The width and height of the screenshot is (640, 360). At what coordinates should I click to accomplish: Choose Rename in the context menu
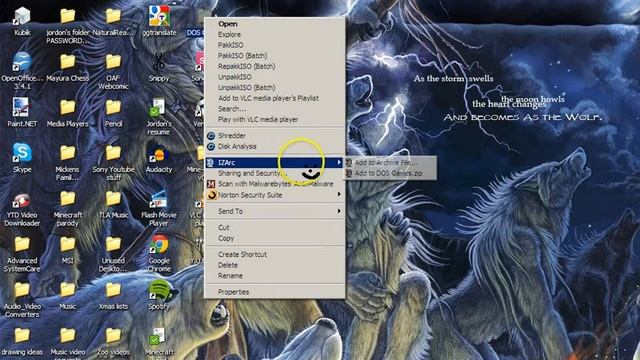(x=274, y=276)
